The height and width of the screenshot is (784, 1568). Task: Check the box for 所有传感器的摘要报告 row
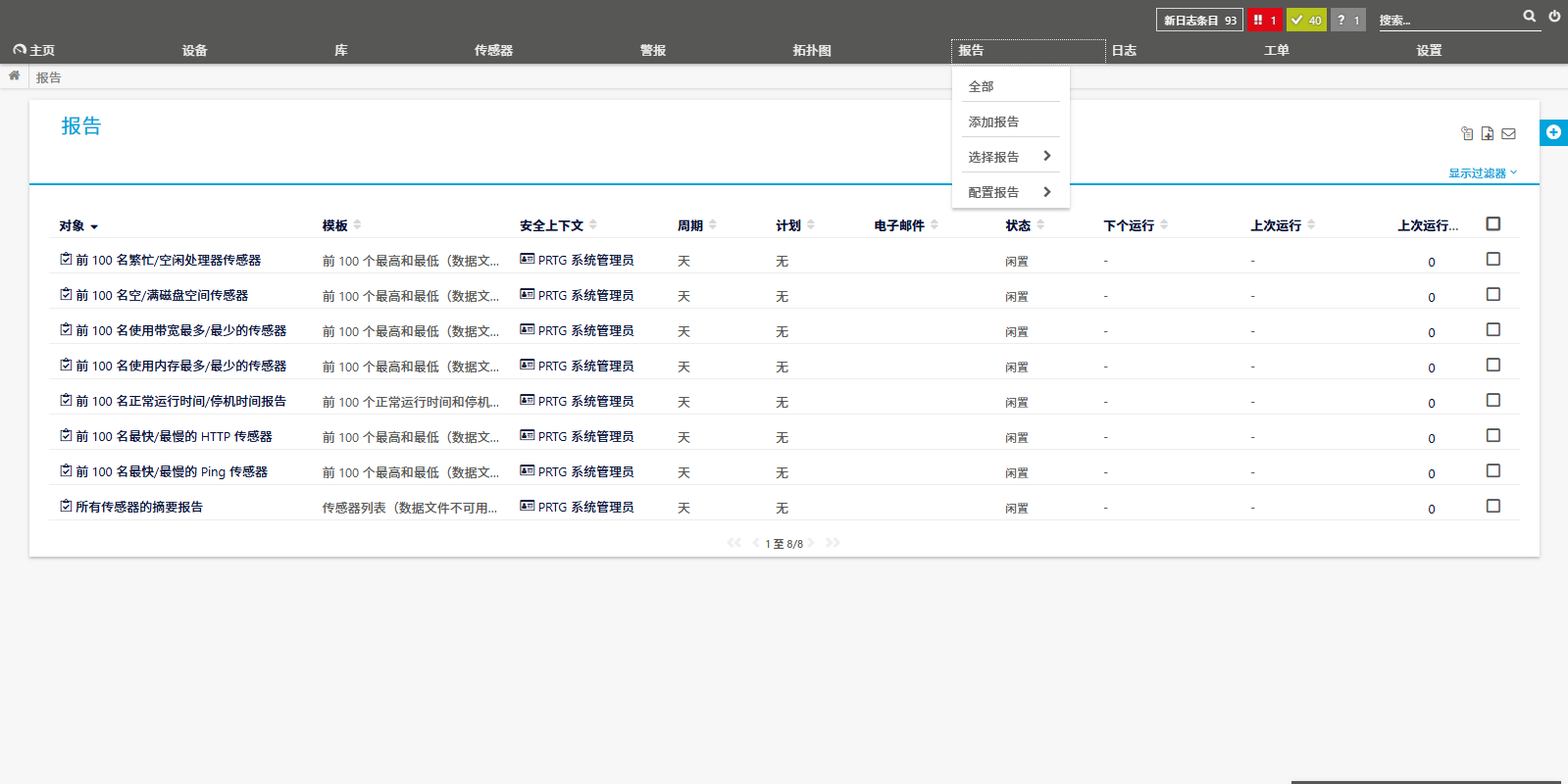(x=1492, y=507)
